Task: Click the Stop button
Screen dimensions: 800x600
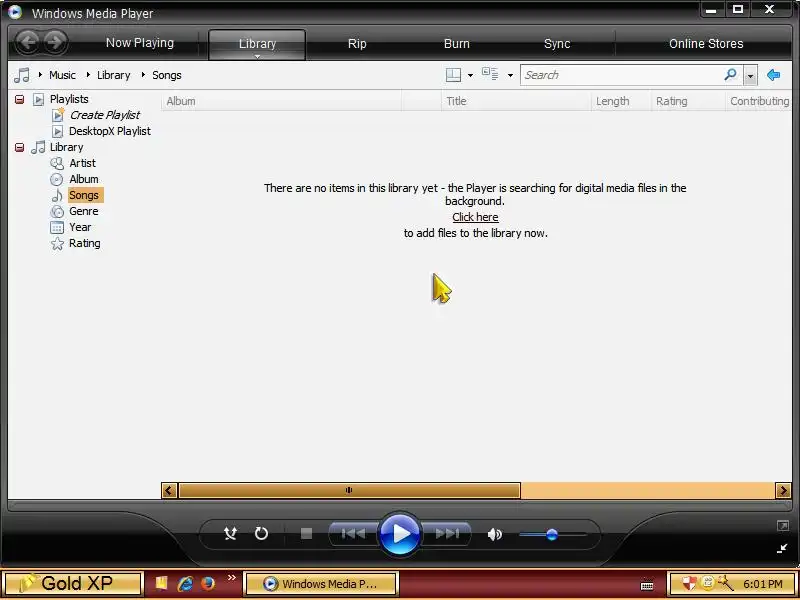Action: [x=306, y=534]
